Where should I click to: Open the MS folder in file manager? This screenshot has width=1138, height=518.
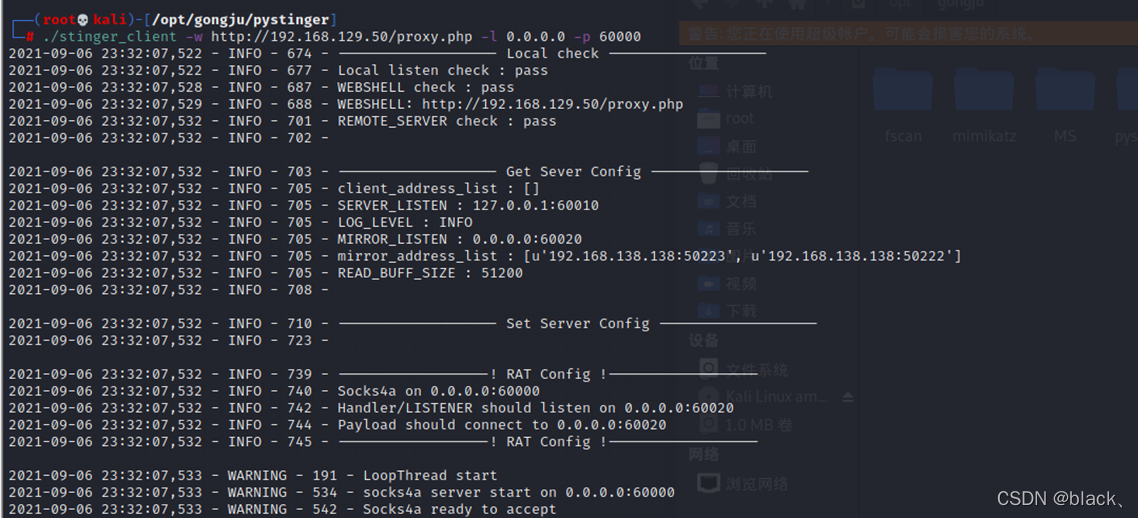[x=1065, y=102]
